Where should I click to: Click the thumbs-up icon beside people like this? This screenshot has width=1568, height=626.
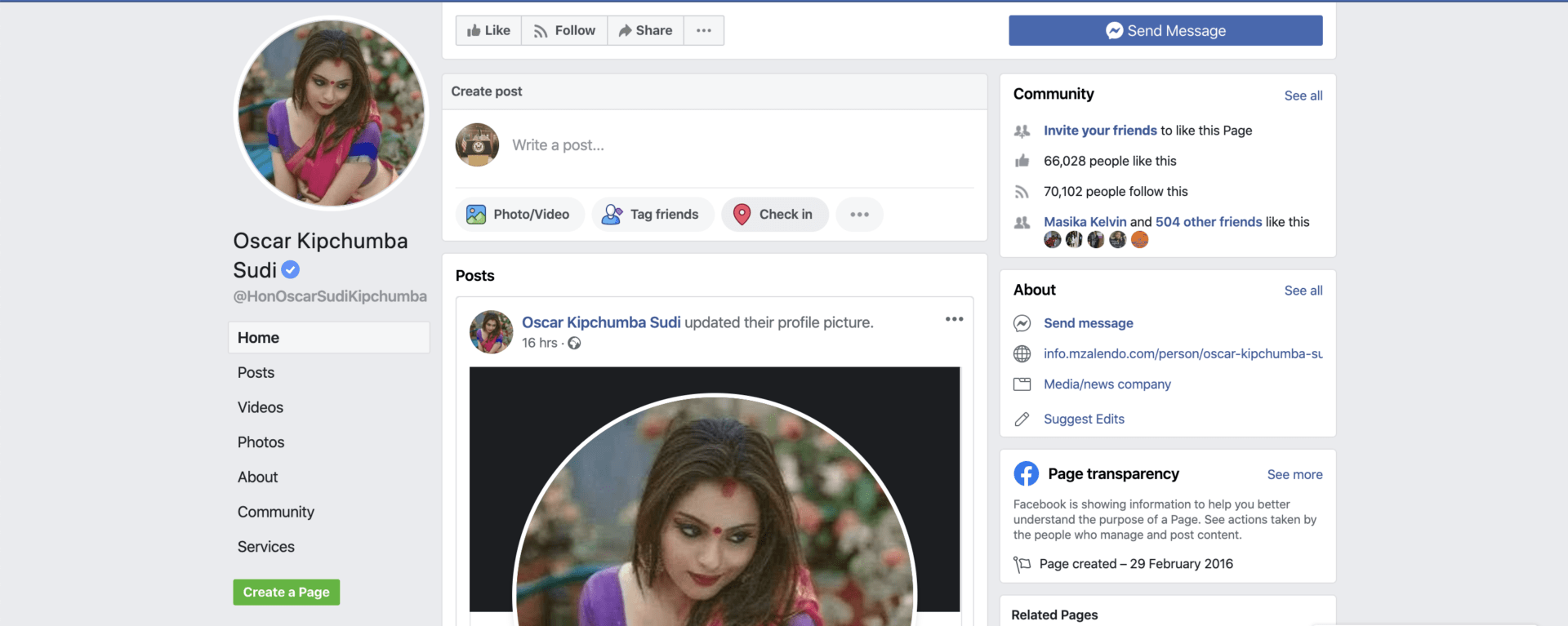(x=1022, y=162)
